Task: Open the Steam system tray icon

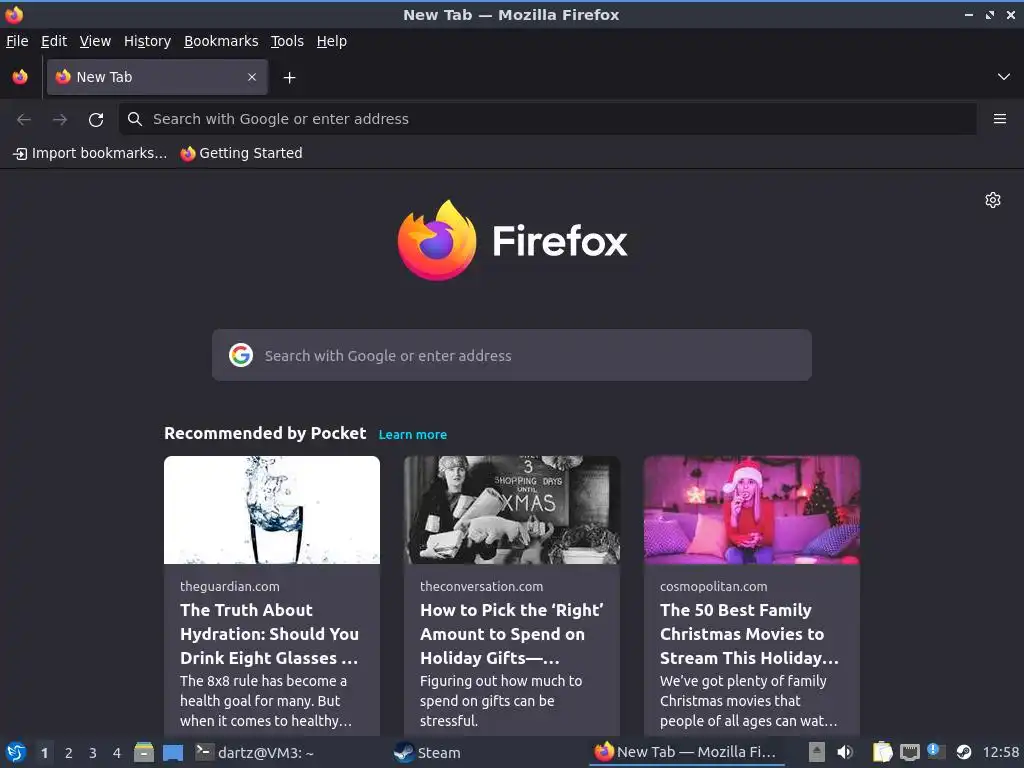Action: (x=964, y=753)
